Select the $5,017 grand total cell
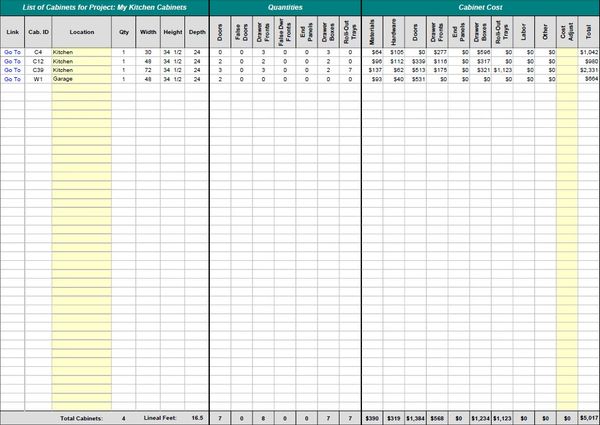The width and height of the screenshot is (600, 425). 588,417
